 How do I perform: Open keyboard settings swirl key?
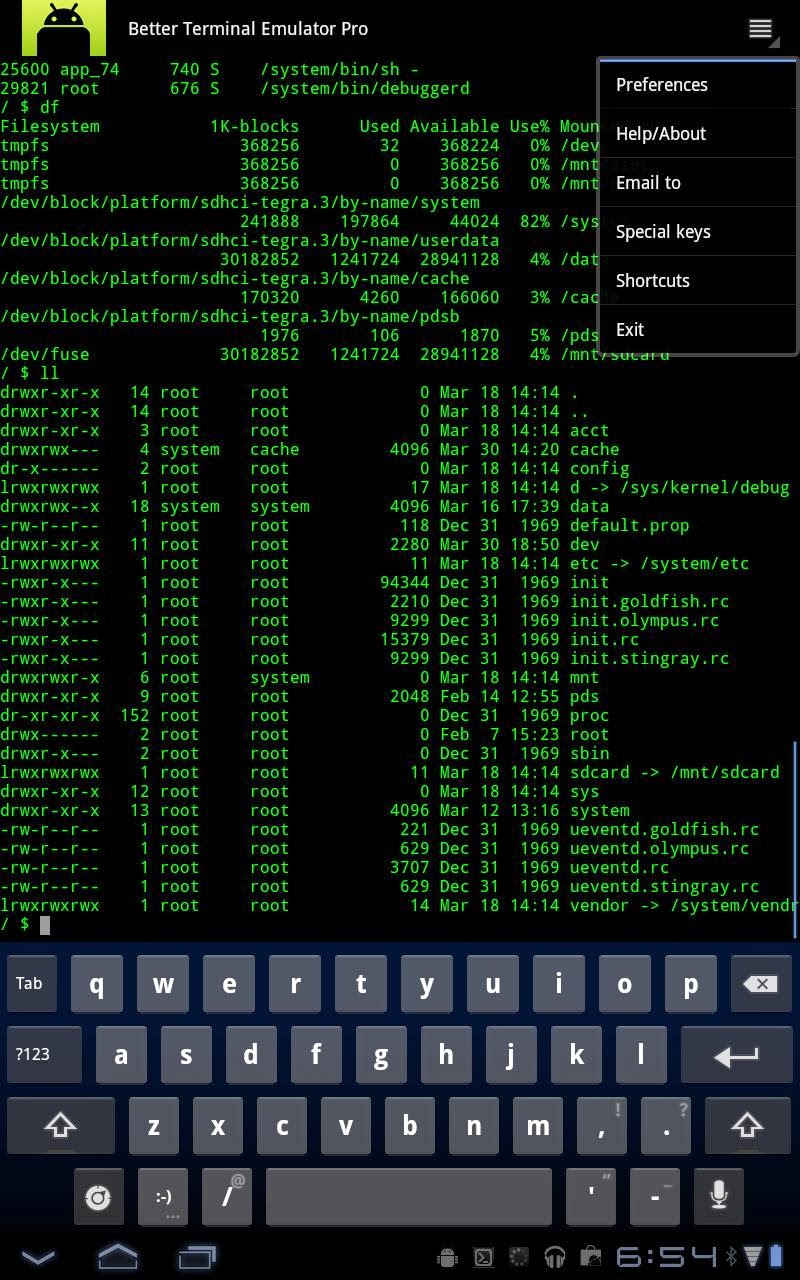98,1196
